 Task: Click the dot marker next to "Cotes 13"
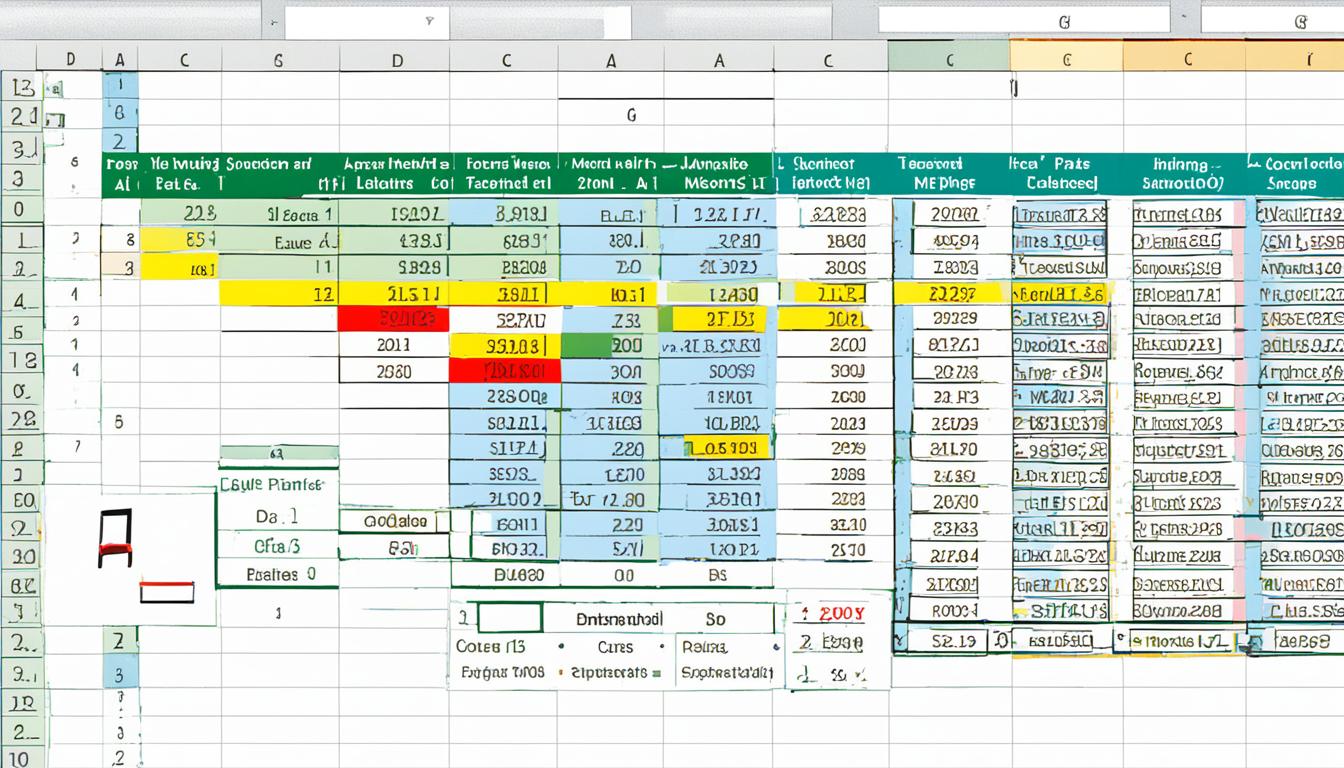560,645
